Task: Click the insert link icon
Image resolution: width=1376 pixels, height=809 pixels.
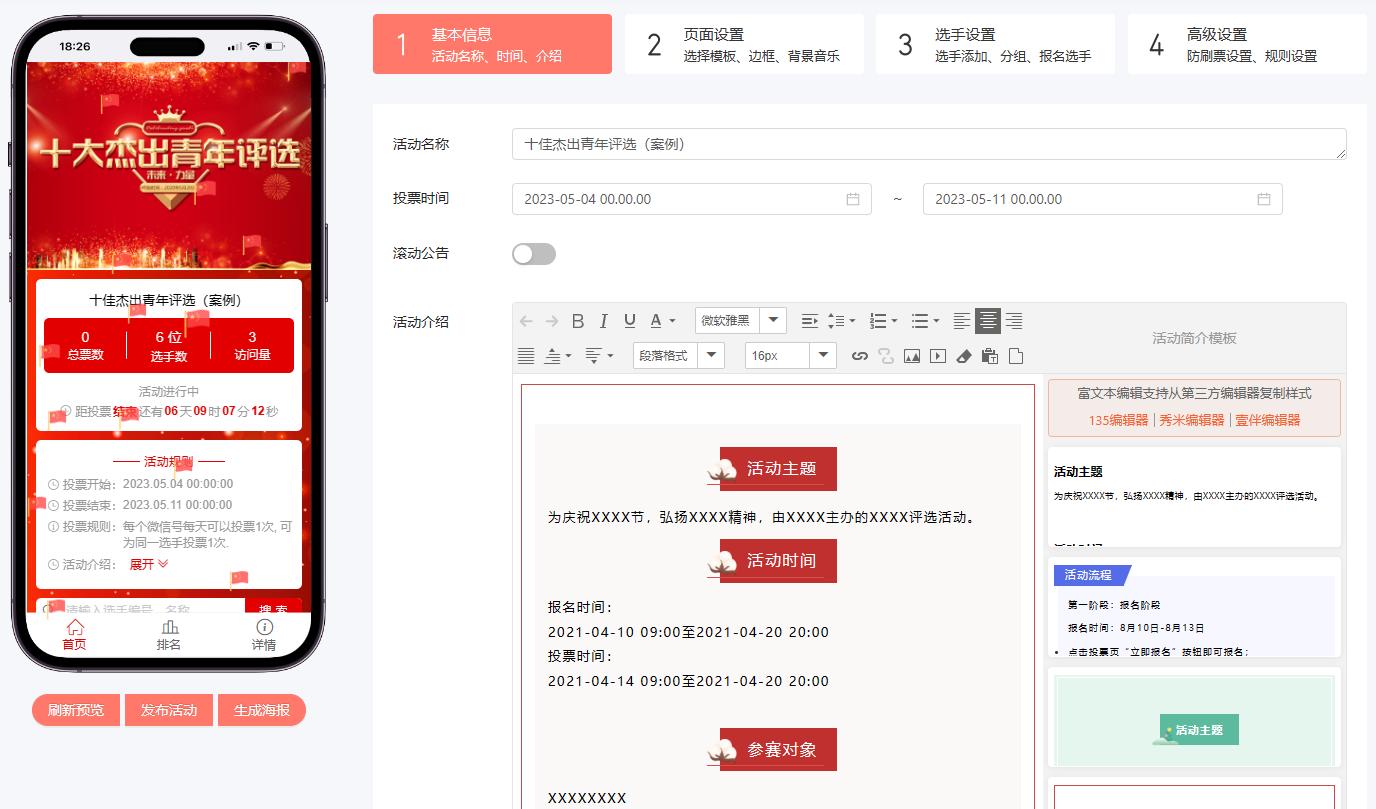Action: [x=860, y=356]
